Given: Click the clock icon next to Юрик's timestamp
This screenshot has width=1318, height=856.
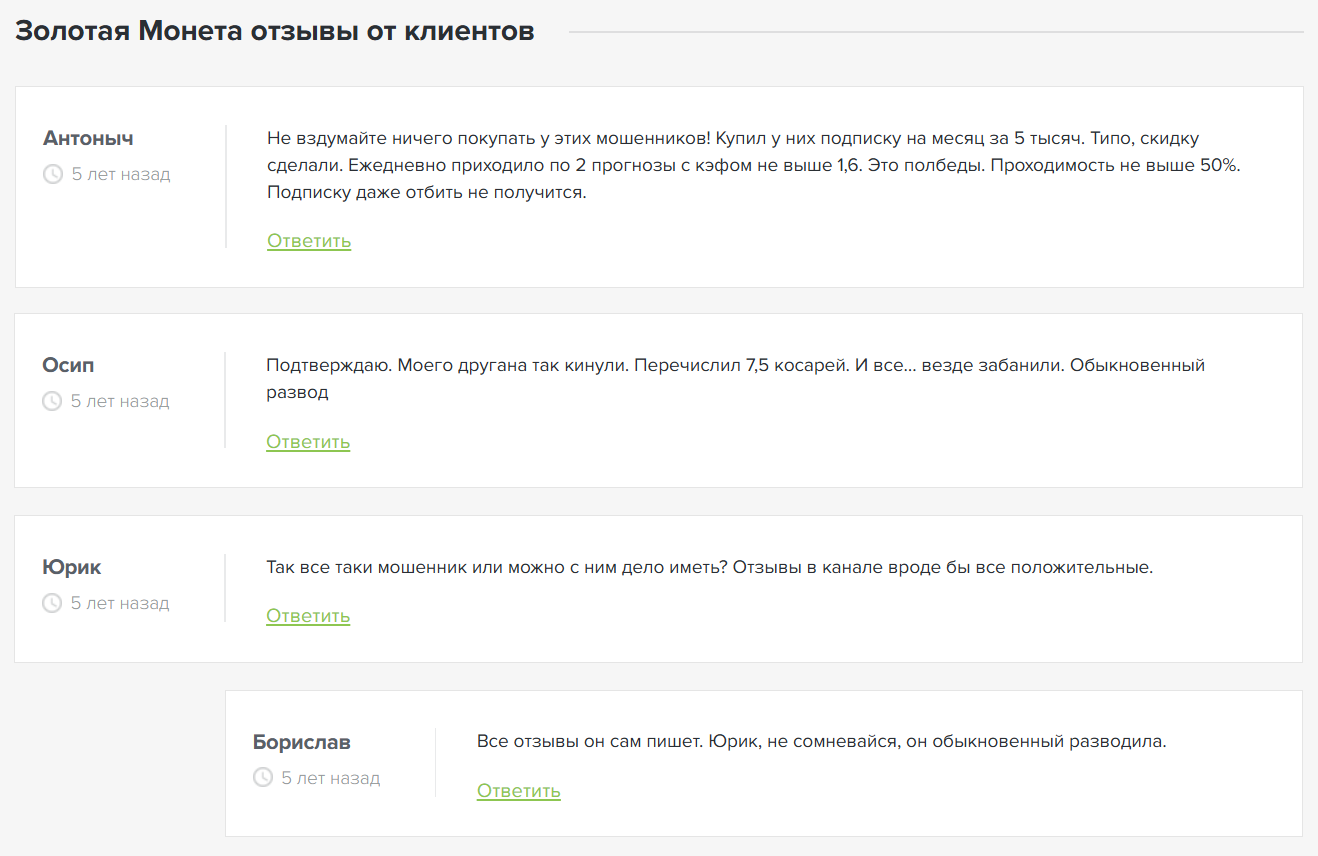Looking at the screenshot, I should point(54,603).
